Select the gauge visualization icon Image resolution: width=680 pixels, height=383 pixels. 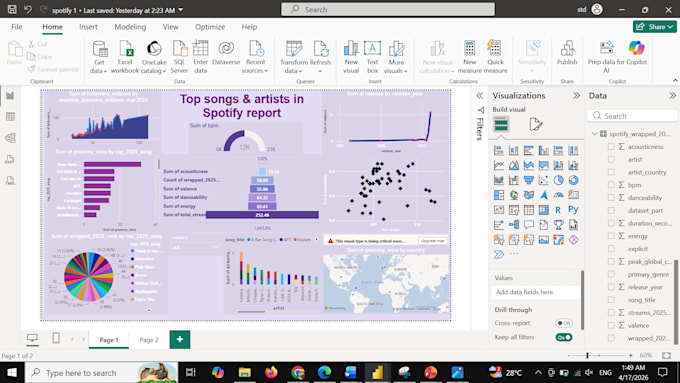click(558, 195)
